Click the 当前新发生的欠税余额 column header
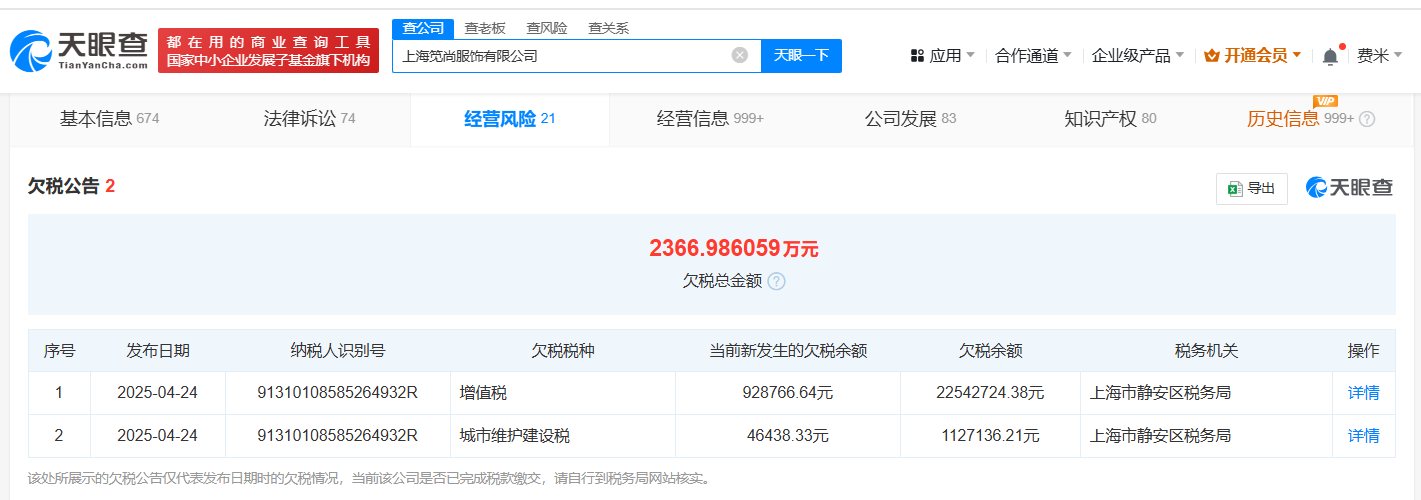 788,351
